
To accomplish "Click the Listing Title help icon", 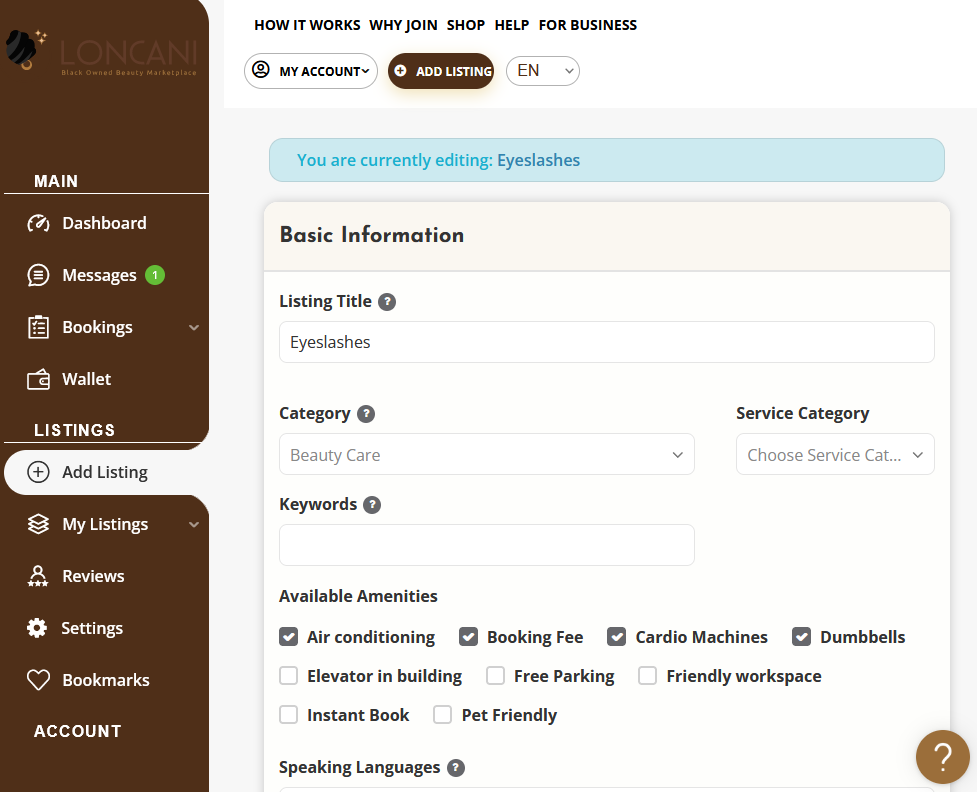I will [x=387, y=302].
